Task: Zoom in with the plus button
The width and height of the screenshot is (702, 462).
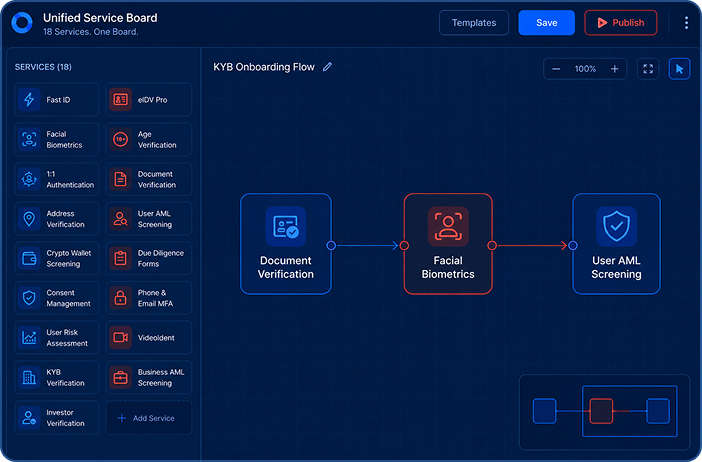Action: pyautogui.click(x=615, y=69)
